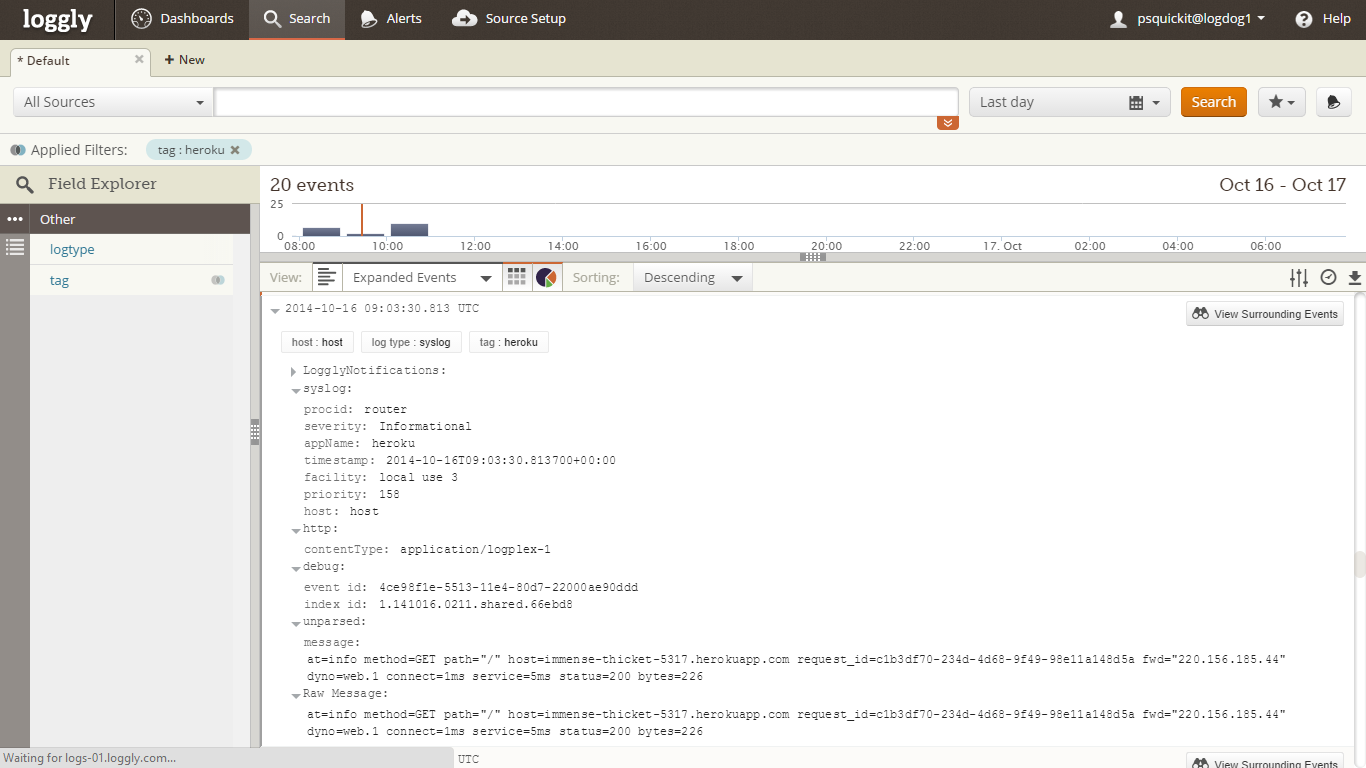This screenshot has height=768, width=1366.
Task: Click the list icon in left sidebar
Action: 14,247
